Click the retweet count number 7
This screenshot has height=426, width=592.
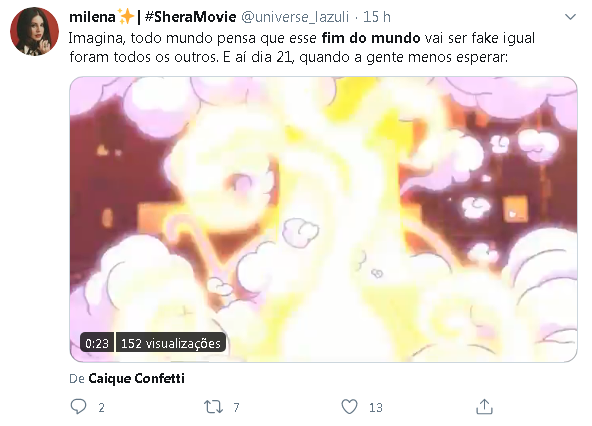pyautogui.click(x=236, y=407)
